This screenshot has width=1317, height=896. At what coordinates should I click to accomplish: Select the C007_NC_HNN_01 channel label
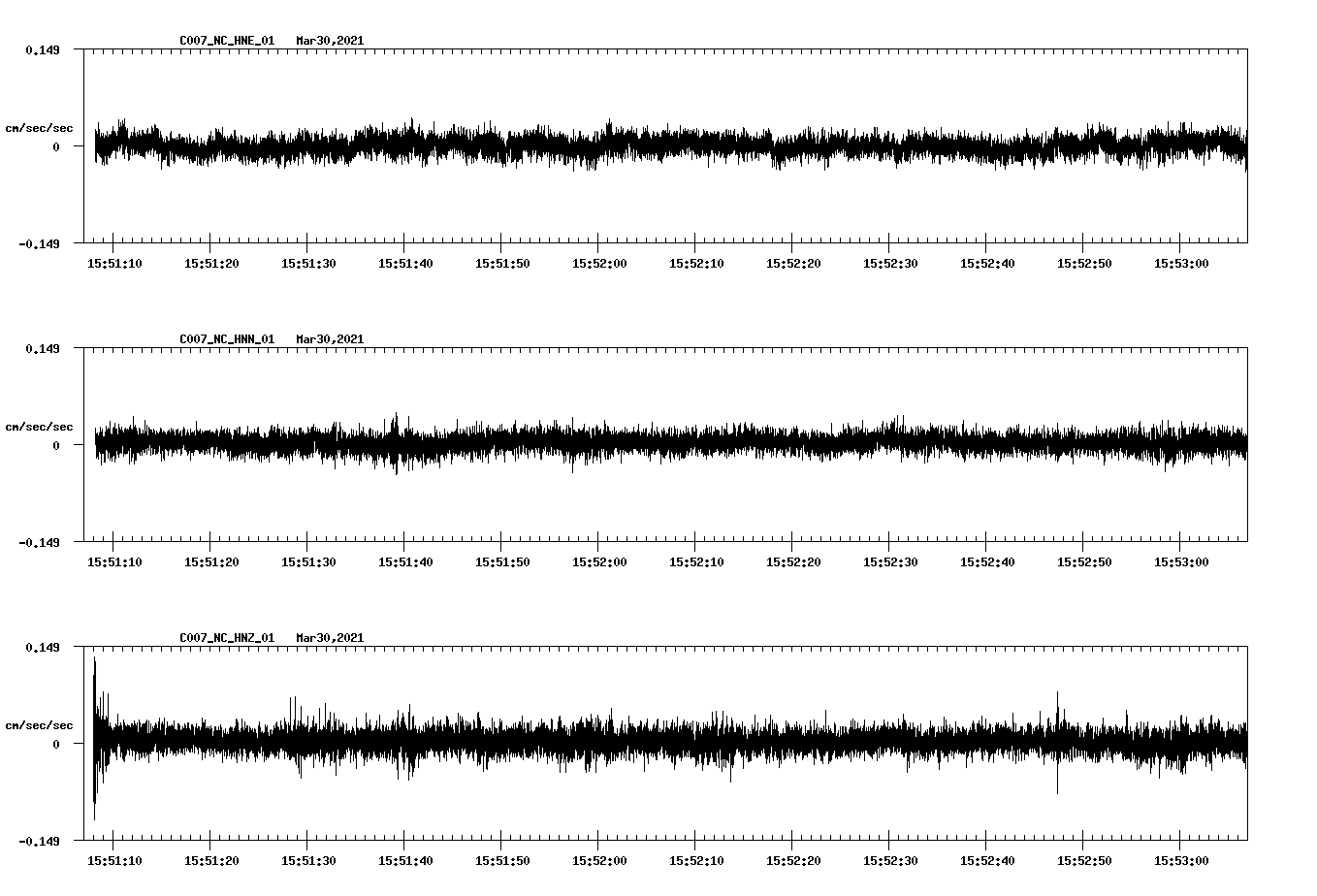[x=226, y=338]
